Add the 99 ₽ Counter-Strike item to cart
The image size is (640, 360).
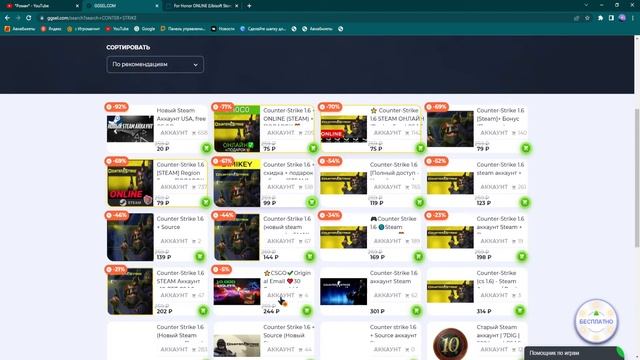tap(312, 202)
